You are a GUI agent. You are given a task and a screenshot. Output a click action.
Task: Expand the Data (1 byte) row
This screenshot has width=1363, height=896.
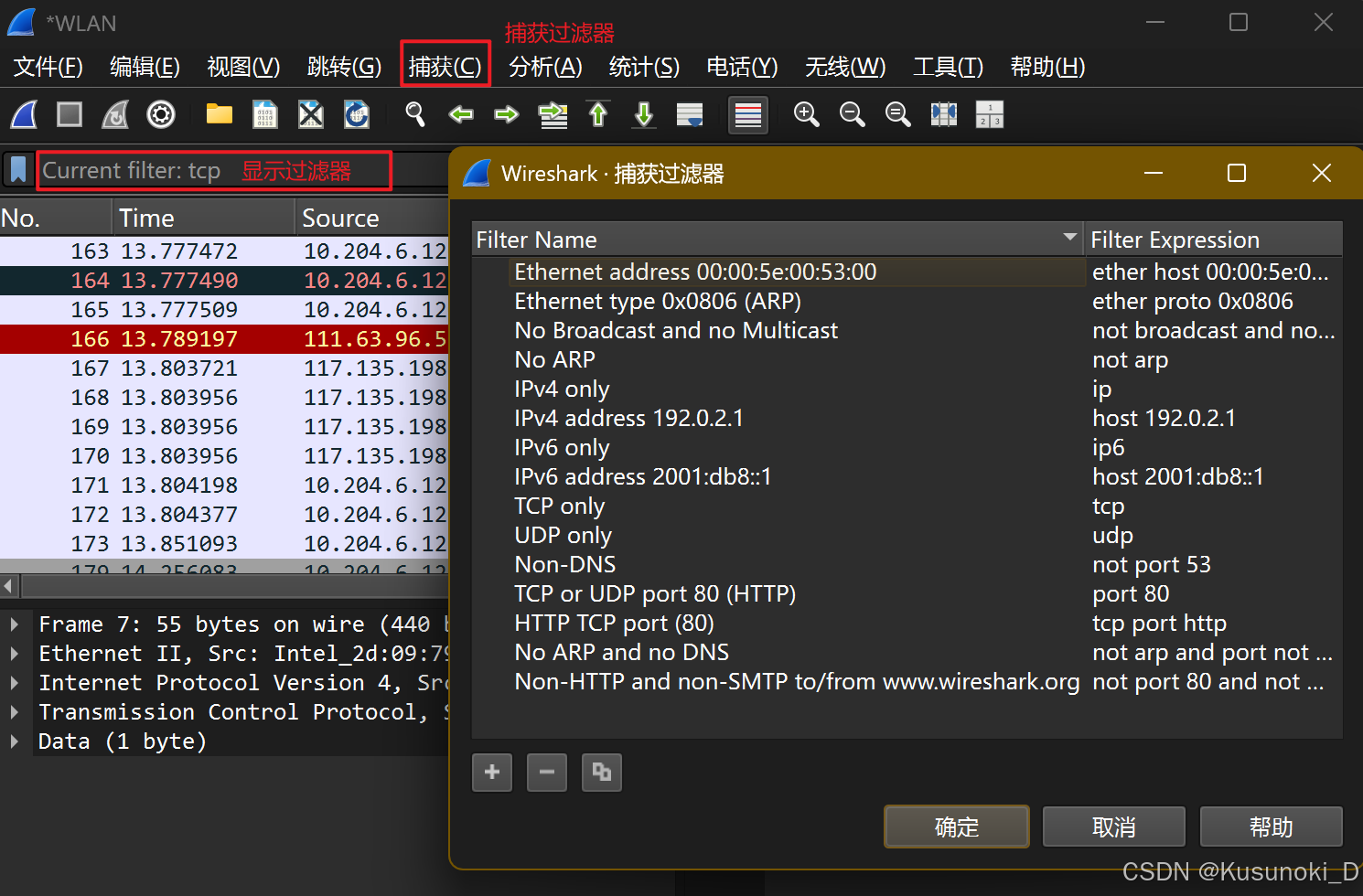click(15, 741)
